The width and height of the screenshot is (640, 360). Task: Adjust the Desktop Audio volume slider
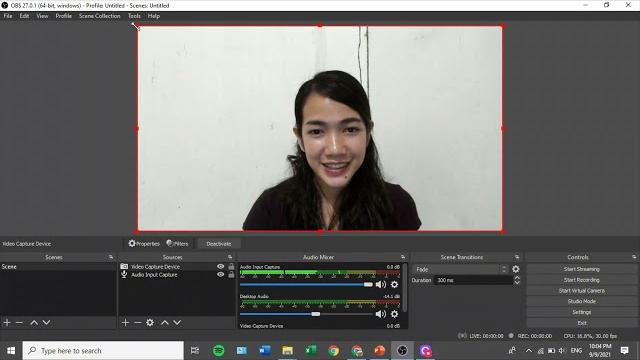pos(306,314)
